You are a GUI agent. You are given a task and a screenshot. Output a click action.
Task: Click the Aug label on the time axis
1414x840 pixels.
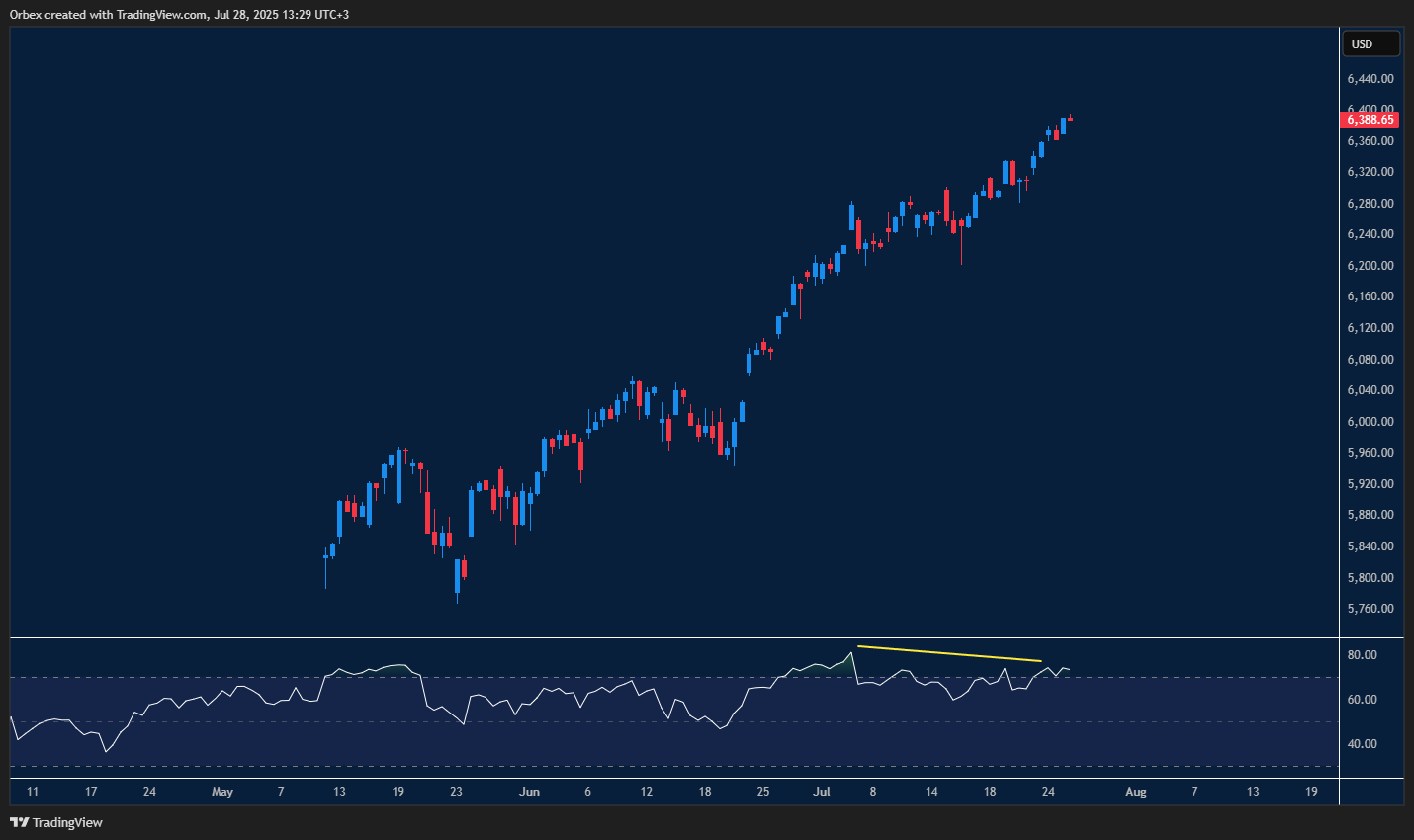pyautogui.click(x=1135, y=791)
